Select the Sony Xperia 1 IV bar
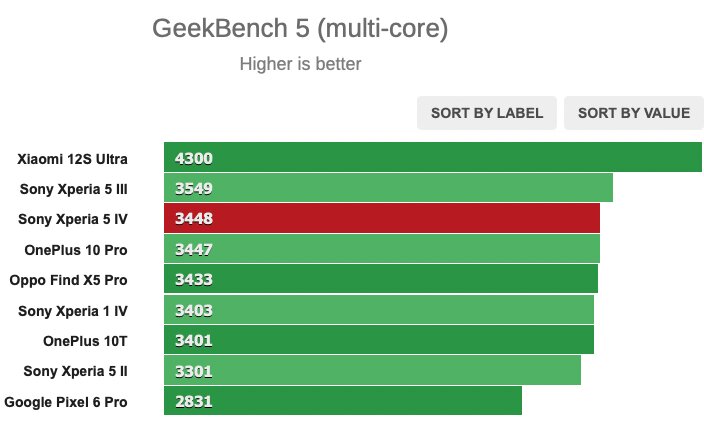The height and width of the screenshot is (422, 704). [379, 310]
